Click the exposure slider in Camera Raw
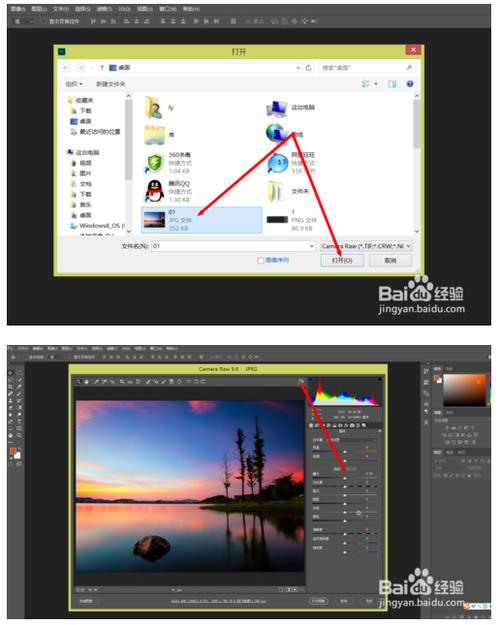Screen dimensions: 500x625 (345, 478)
